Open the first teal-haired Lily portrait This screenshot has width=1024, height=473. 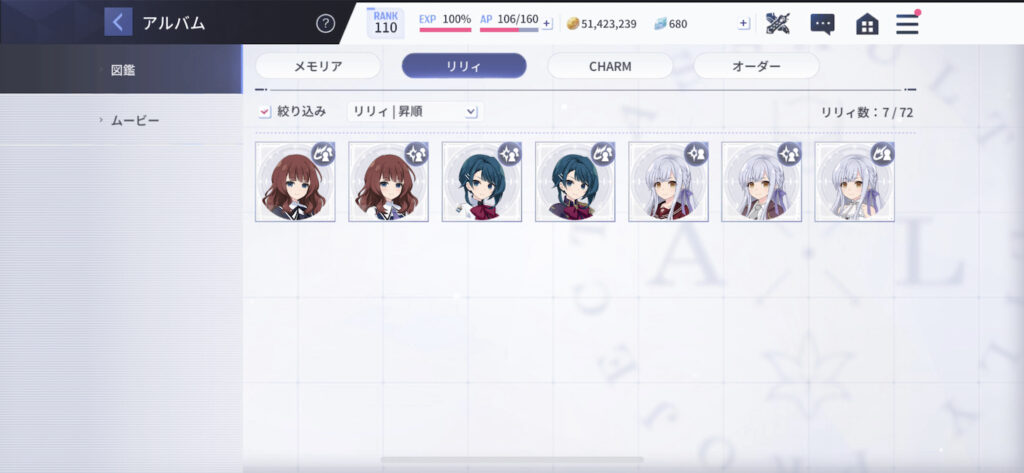pyautogui.click(x=482, y=182)
